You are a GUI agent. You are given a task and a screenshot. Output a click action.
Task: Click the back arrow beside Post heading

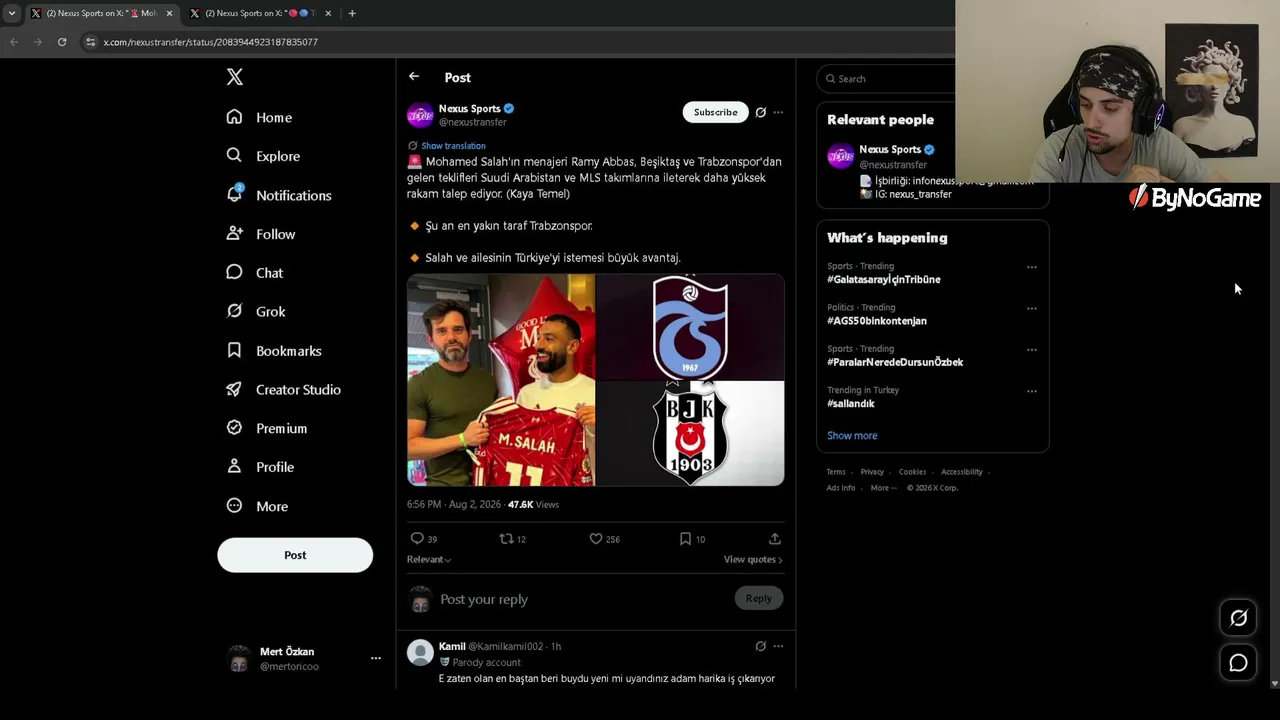[414, 77]
